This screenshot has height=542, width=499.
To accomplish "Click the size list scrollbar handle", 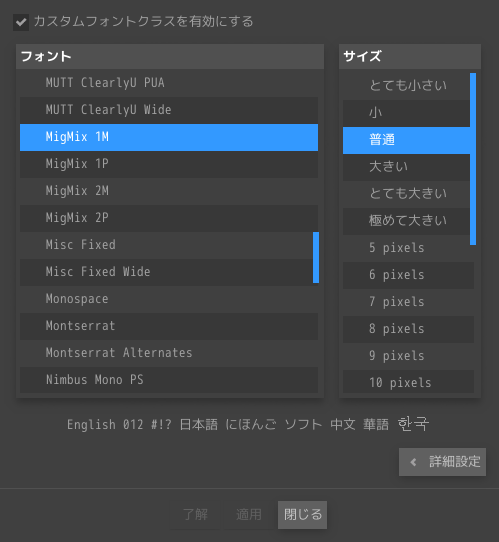I will pos(473,159).
